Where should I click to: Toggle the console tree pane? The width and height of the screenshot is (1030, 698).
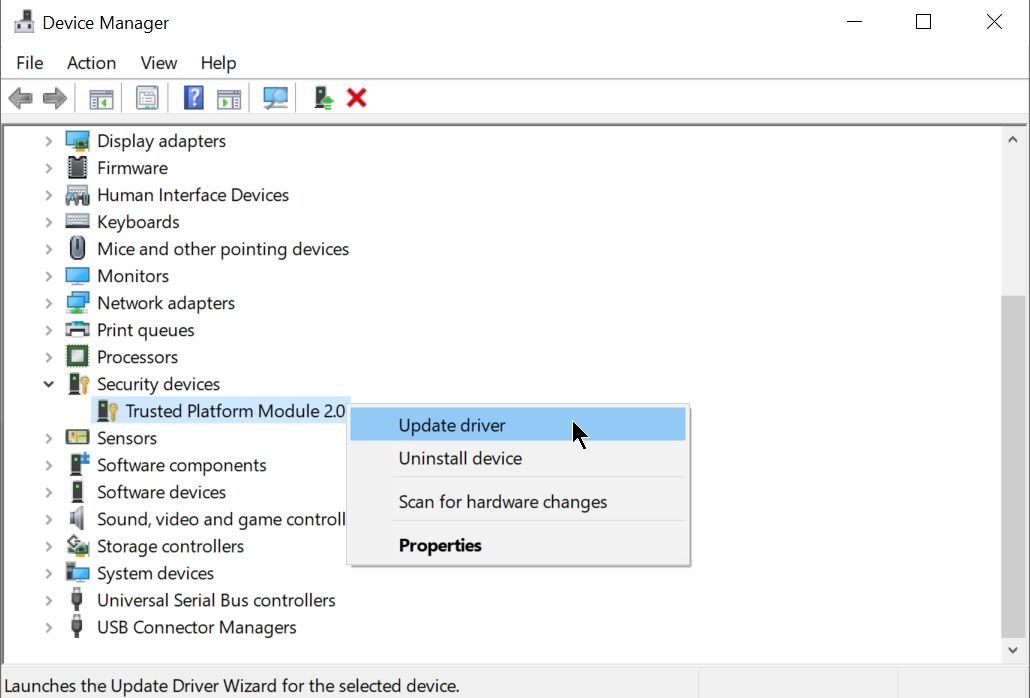(100, 97)
